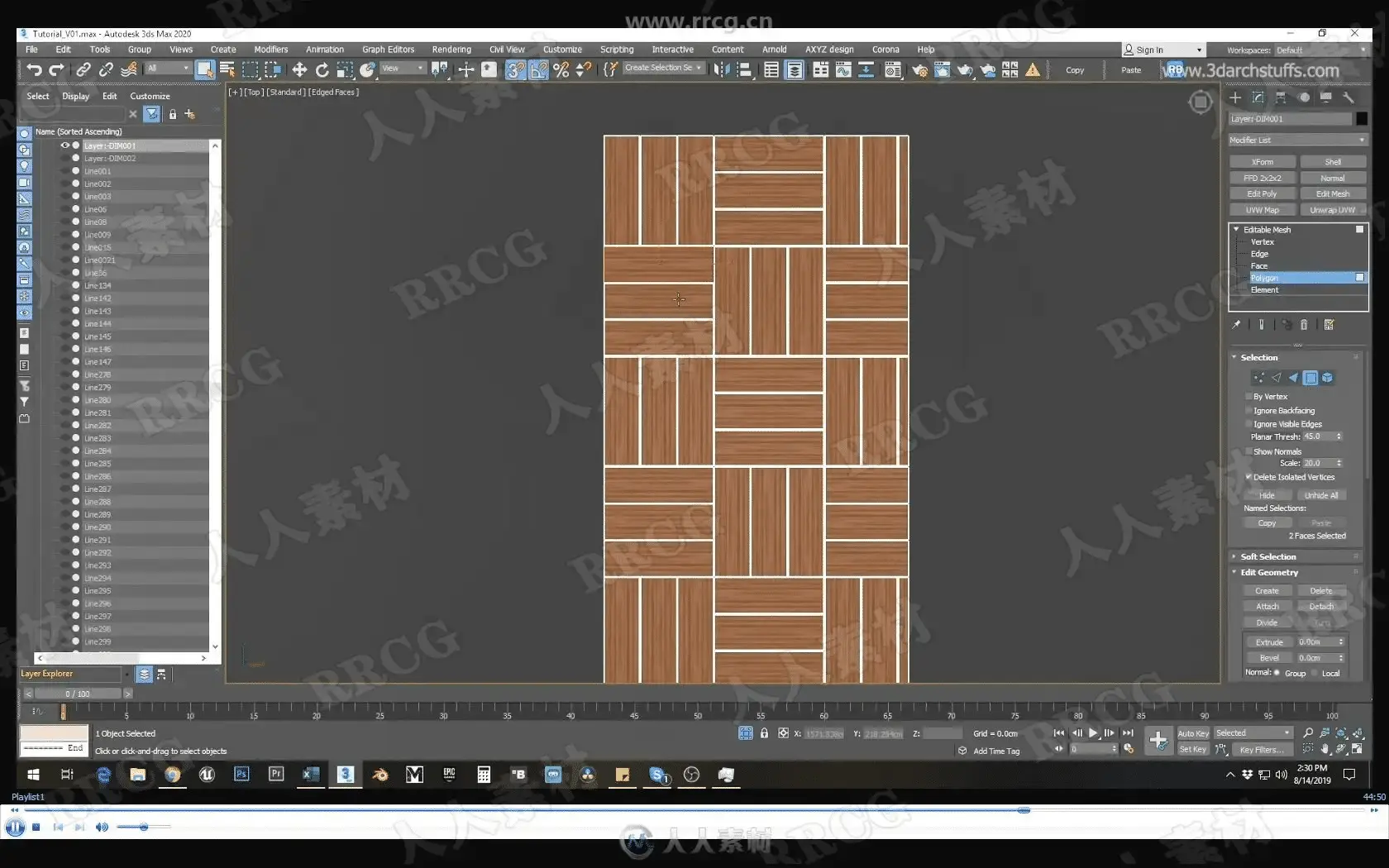Enable the Ignore Visible Edges checkbox
This screenshot has width=1389, height=868.
tap(1248, 424)
